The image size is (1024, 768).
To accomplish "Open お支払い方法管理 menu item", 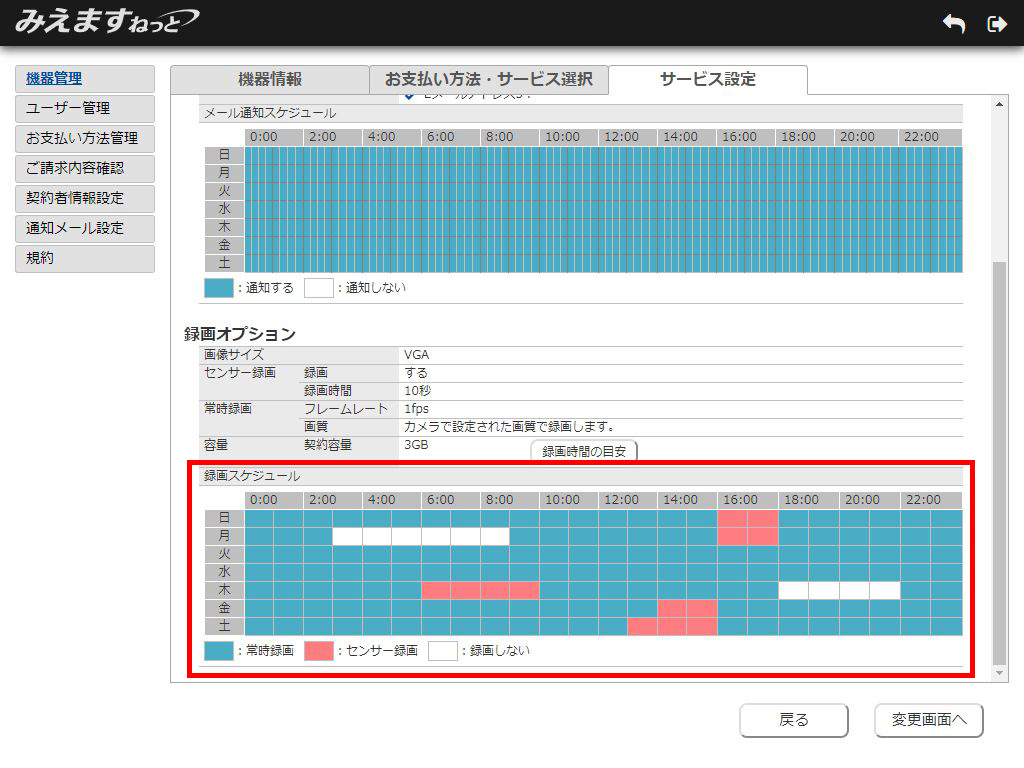I will click(85, 139).
